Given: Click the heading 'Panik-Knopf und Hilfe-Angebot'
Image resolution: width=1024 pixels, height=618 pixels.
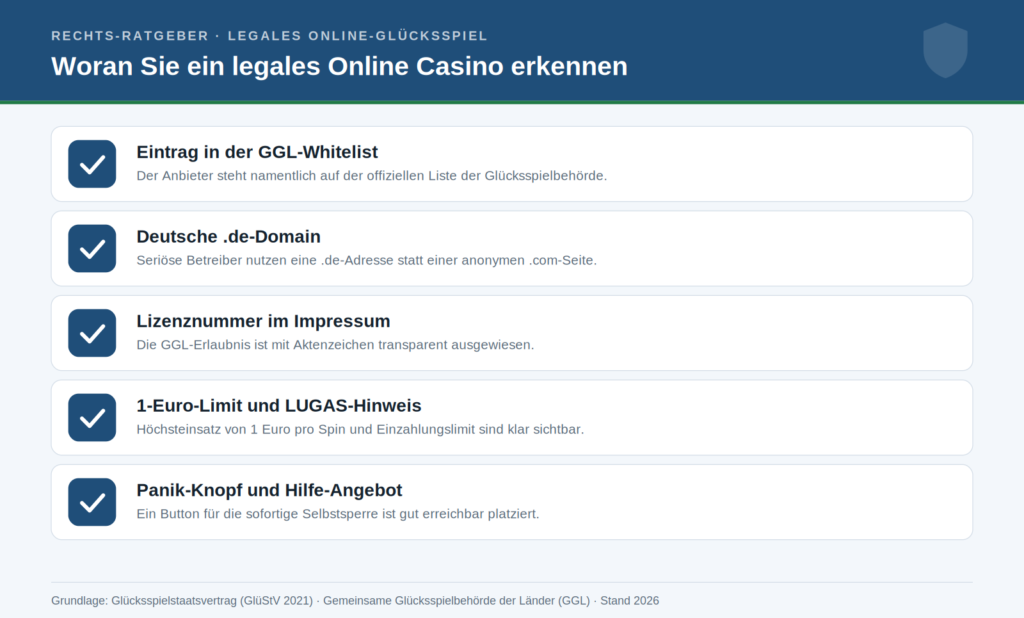Looking at the screenshot, I should pyautogui.click(x=269, y=490).
